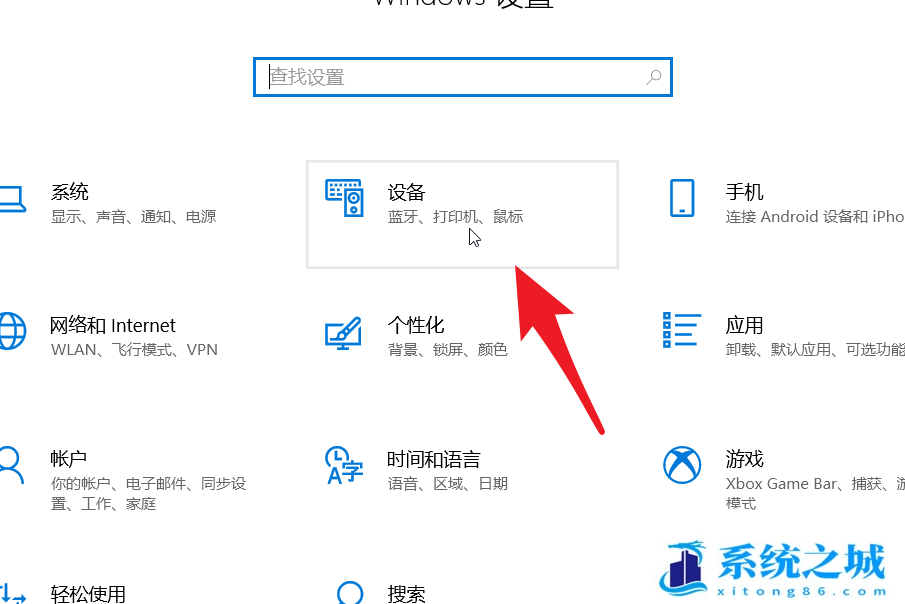Go to the 个性化 title

click(x=416, y=325)
